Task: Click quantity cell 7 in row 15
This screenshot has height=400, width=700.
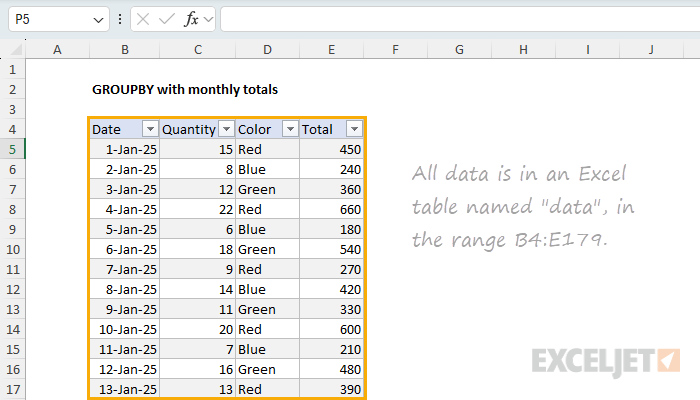Action: (x=198, y=350)
